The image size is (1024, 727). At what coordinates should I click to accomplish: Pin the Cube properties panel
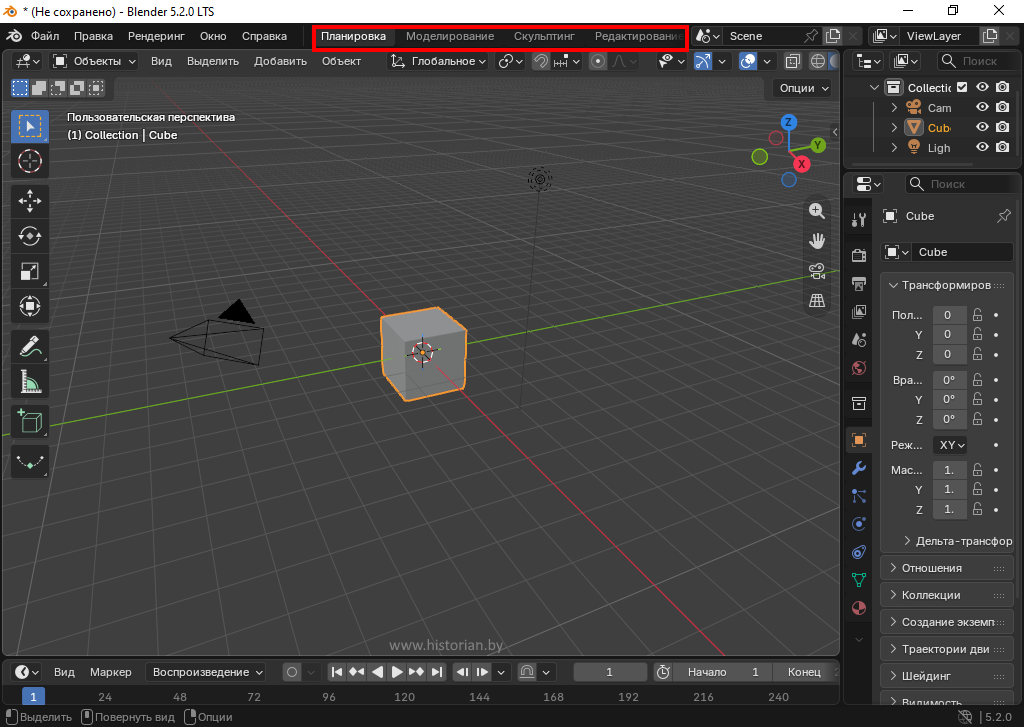[x=1004, y=216]
